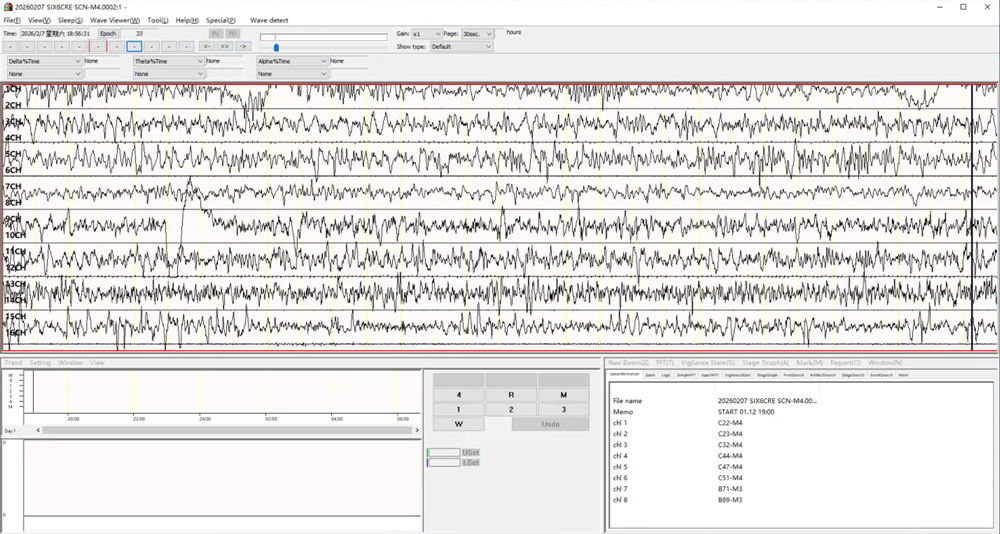Click the '>>' fast forward button
This screenshot has width=1000, height=534.
pos(224,46)
